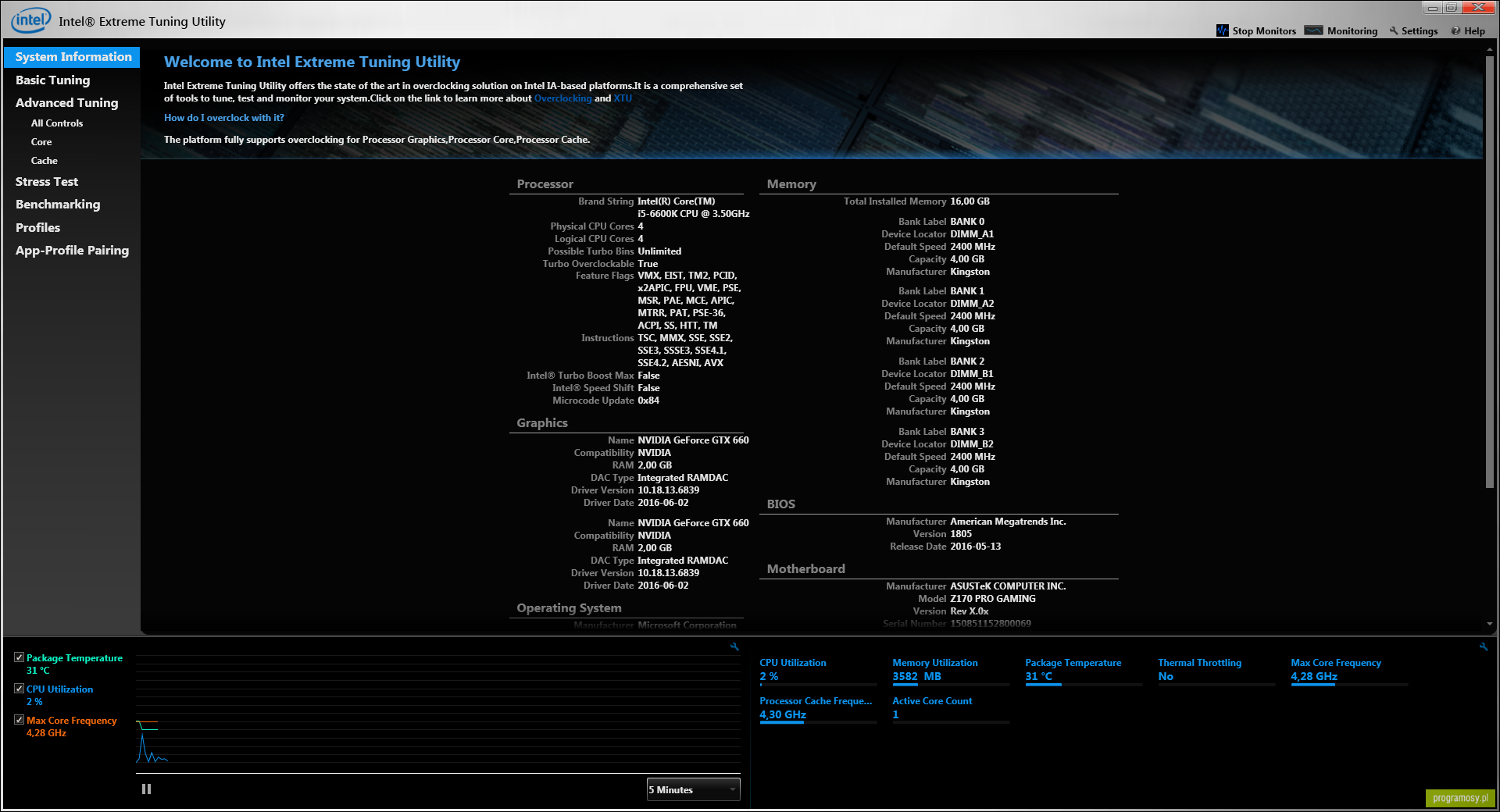Click 'Z170 PRO GAMING' model value
The height and width of the screenshot is (812, 1500).
click(x=993, y=599)
